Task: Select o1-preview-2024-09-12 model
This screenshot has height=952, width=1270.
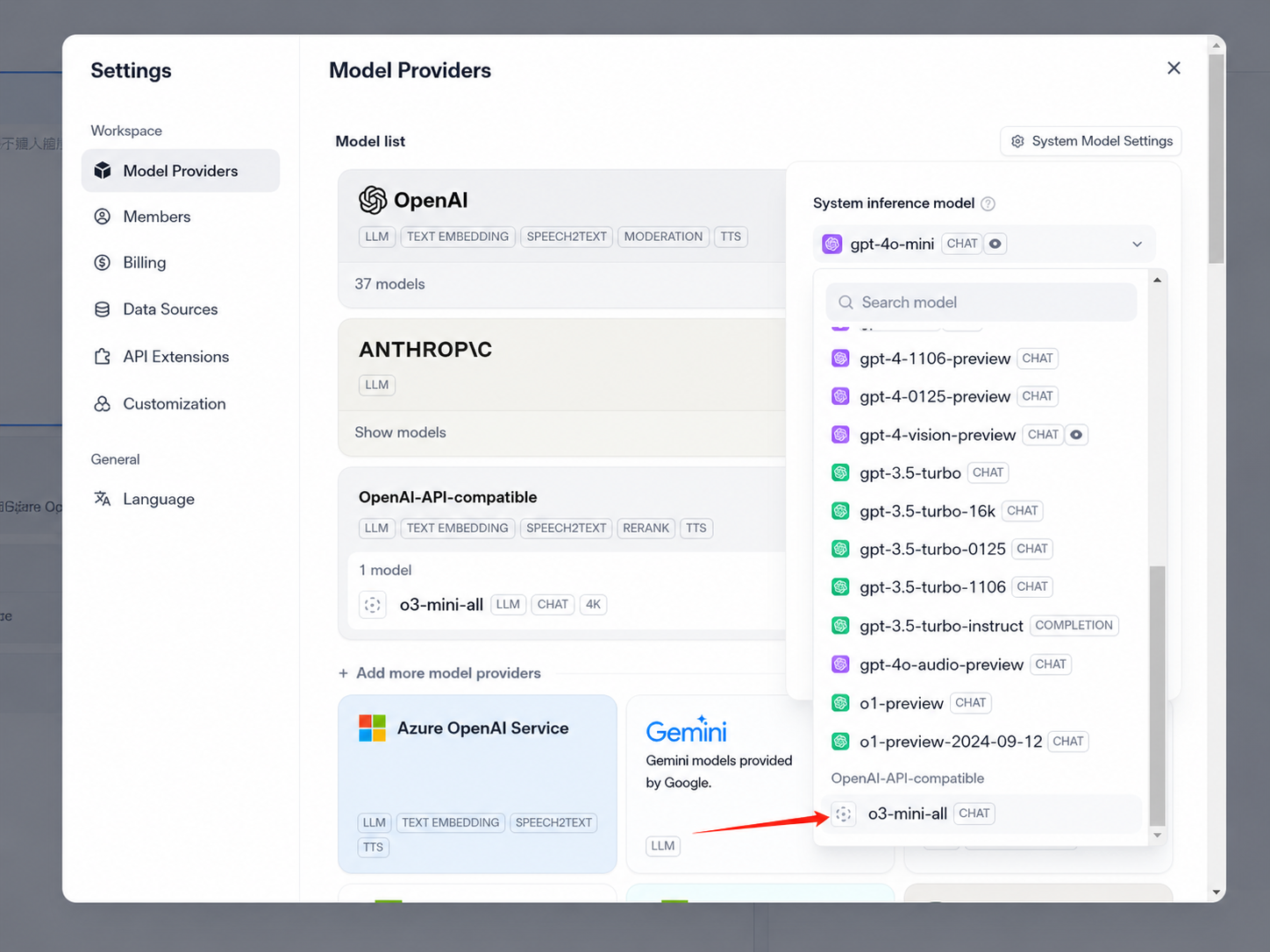Action: (x=981, y=742)
